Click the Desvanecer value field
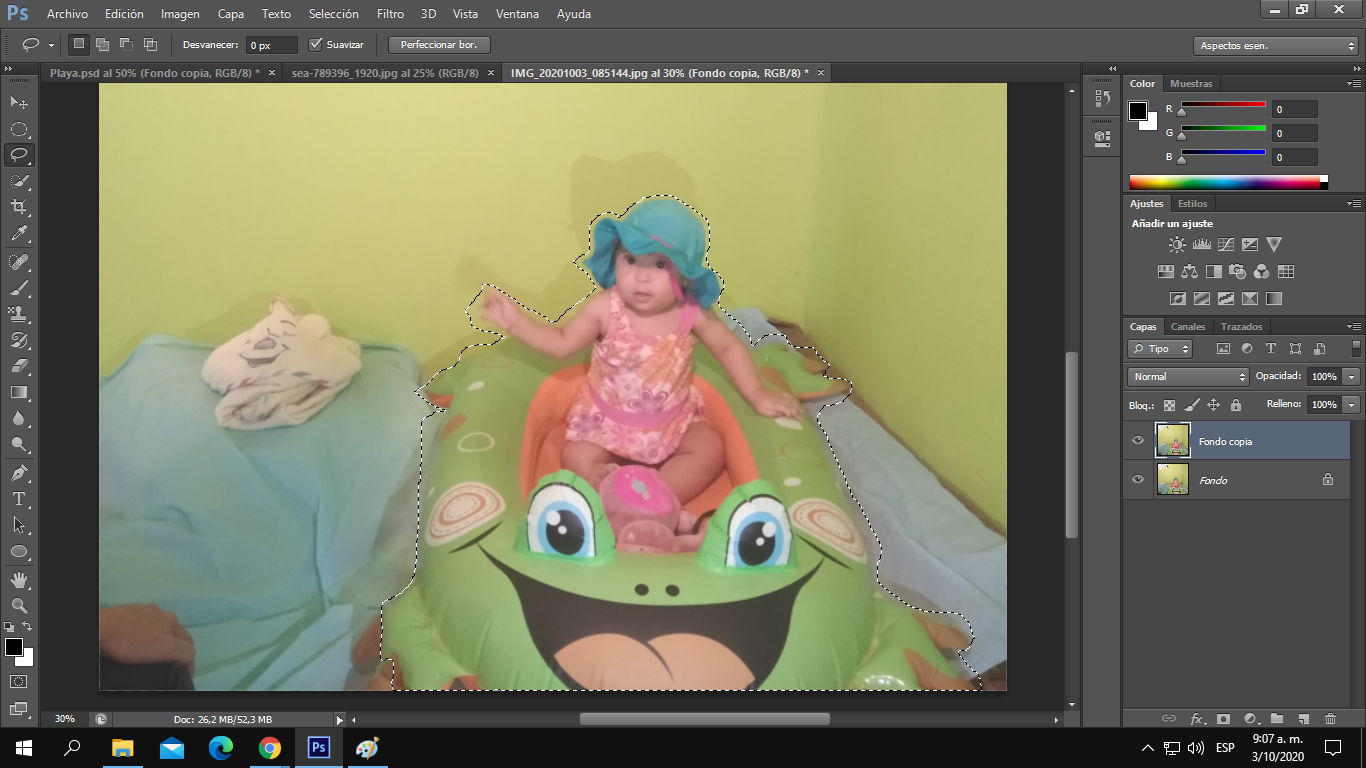This screenshot has height=768, width=1366. click(272, 45)
